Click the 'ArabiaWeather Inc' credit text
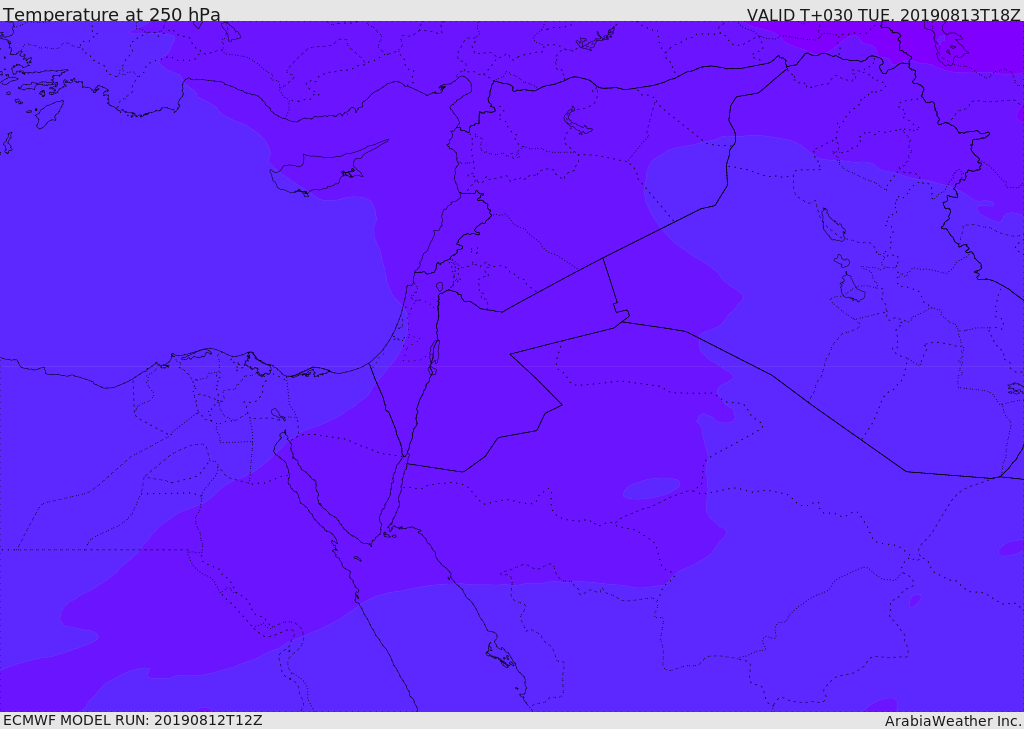This screenshot has width=1024, height=729. point(952,721)
